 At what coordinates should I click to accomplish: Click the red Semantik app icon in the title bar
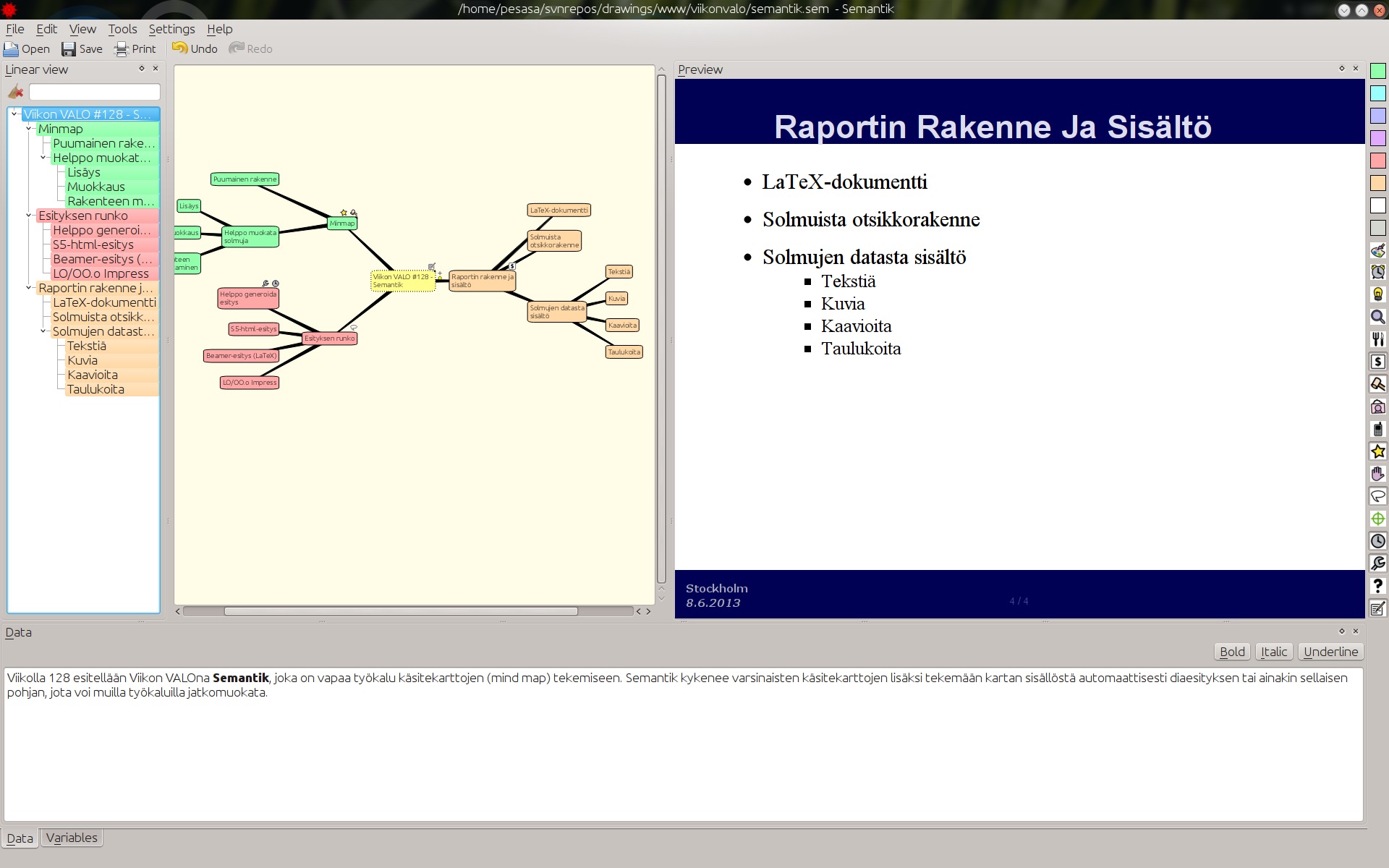pyautogui.click(x=9, y=9)
